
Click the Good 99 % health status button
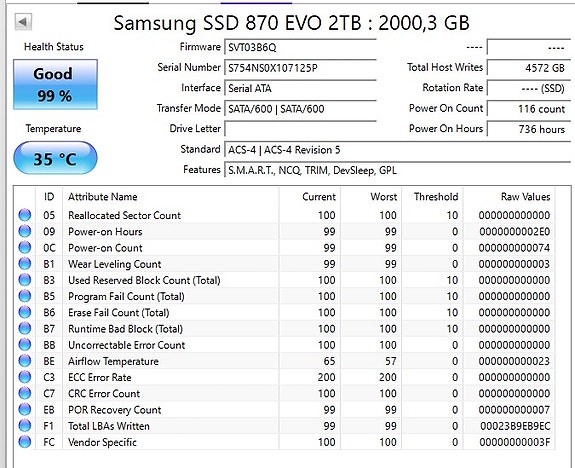[x=55, y=84]
